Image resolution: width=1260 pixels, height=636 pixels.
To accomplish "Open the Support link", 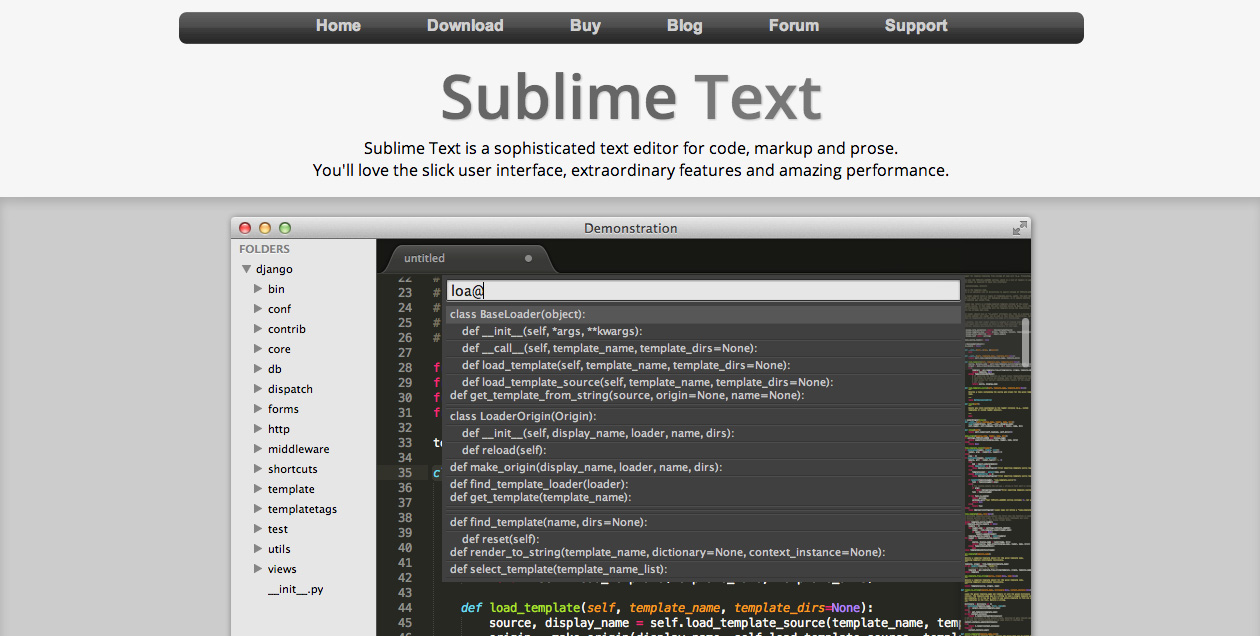I will (916, 26).
